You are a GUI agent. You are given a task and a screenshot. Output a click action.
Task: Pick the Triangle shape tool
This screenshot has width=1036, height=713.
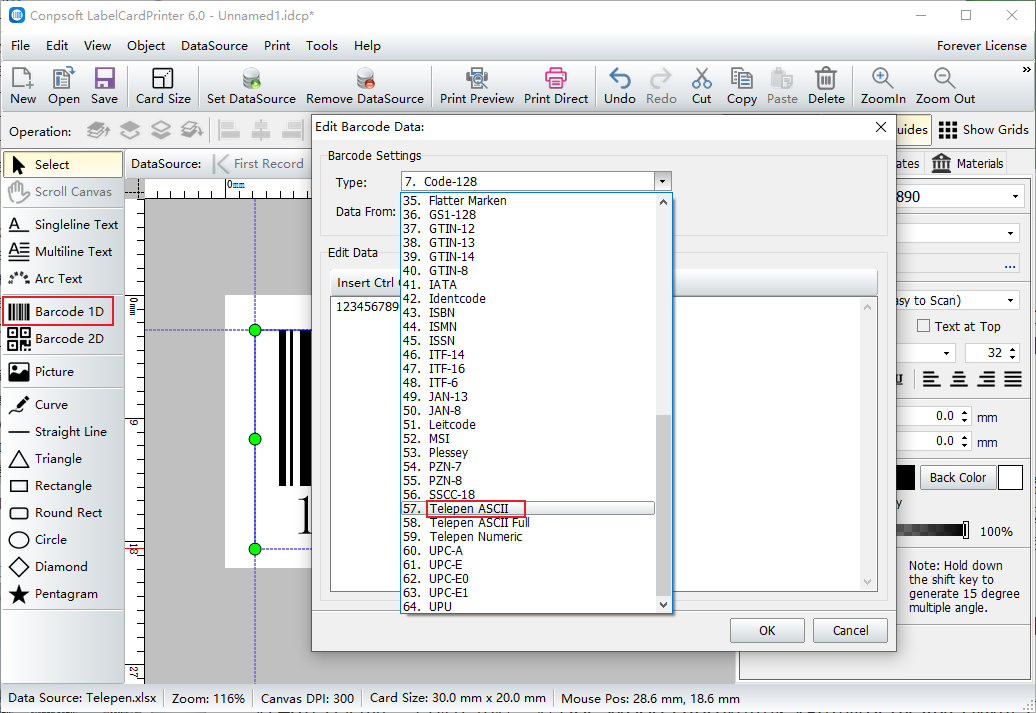click(63, 459)
